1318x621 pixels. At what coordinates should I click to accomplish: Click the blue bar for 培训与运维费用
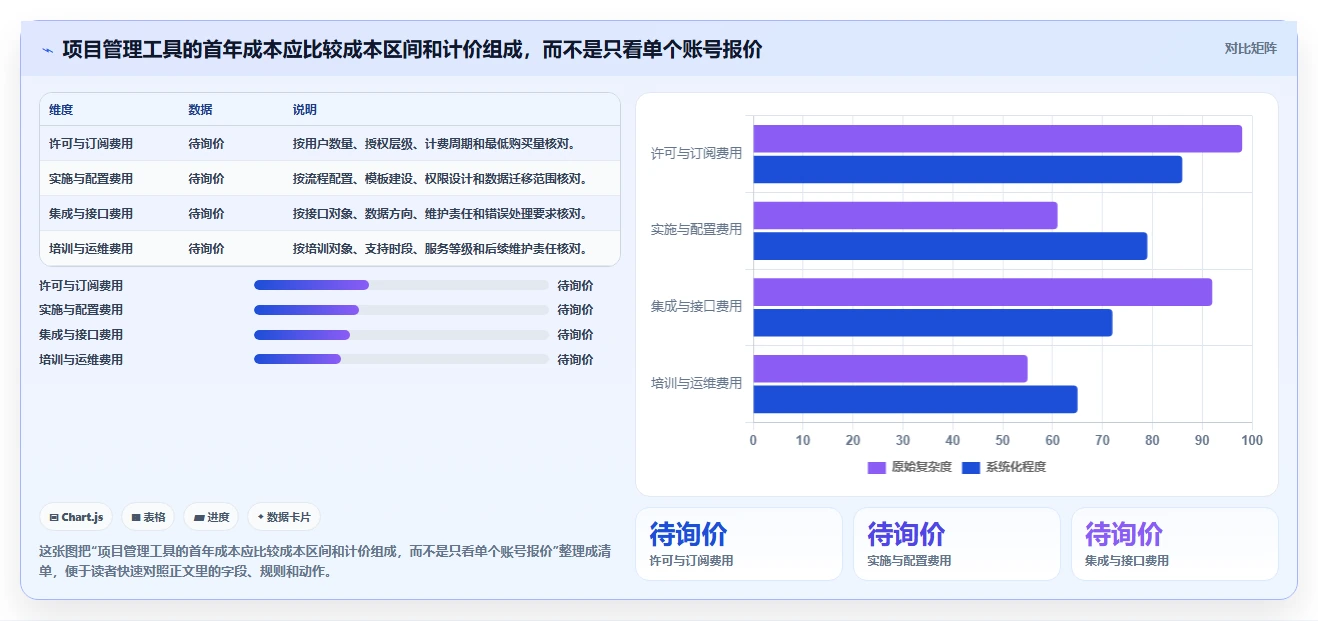915,399
